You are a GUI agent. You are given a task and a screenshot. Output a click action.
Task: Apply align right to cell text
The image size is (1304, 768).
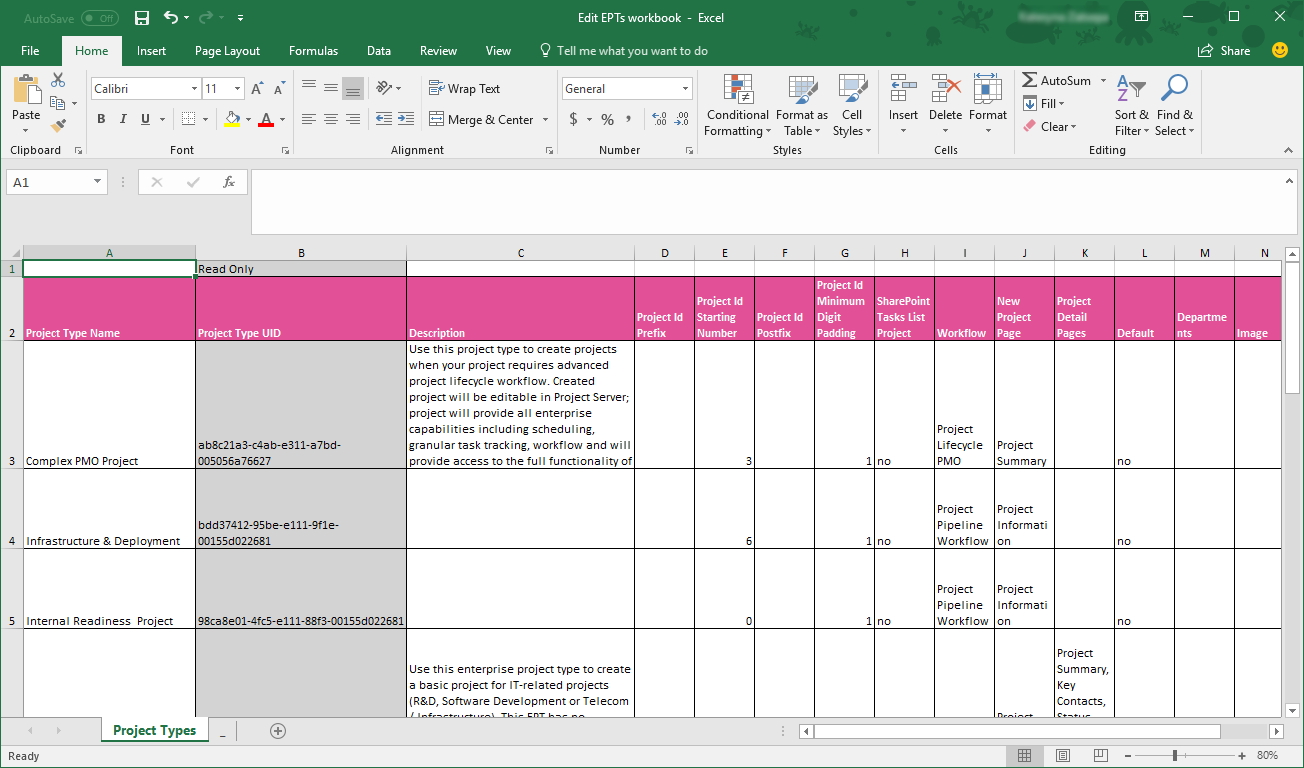[x=353, y=119]
